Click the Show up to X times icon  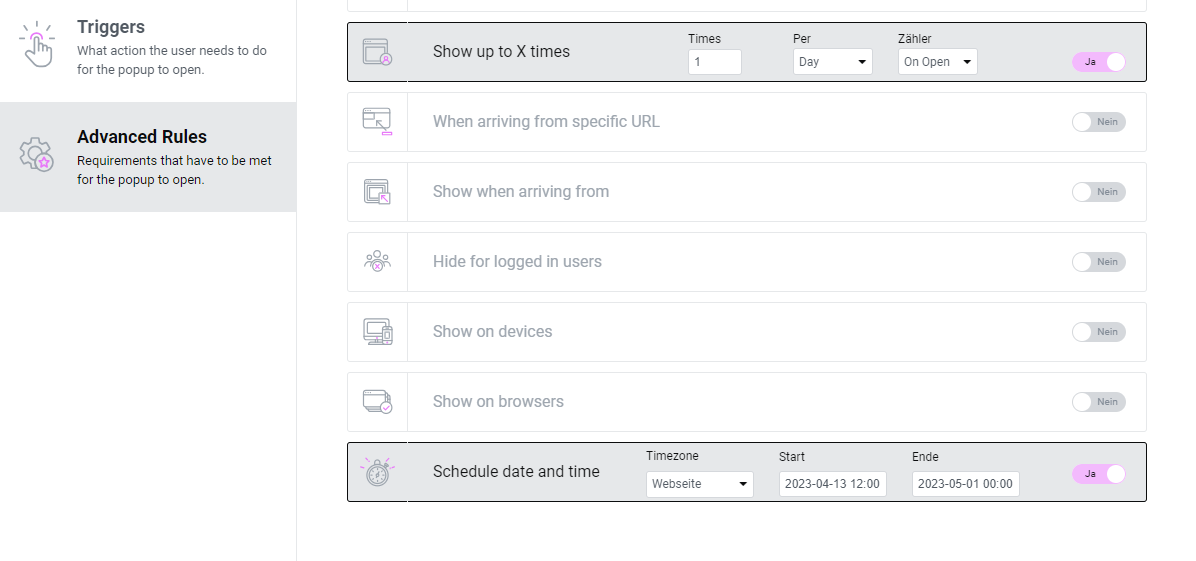[x=377, y=52]
